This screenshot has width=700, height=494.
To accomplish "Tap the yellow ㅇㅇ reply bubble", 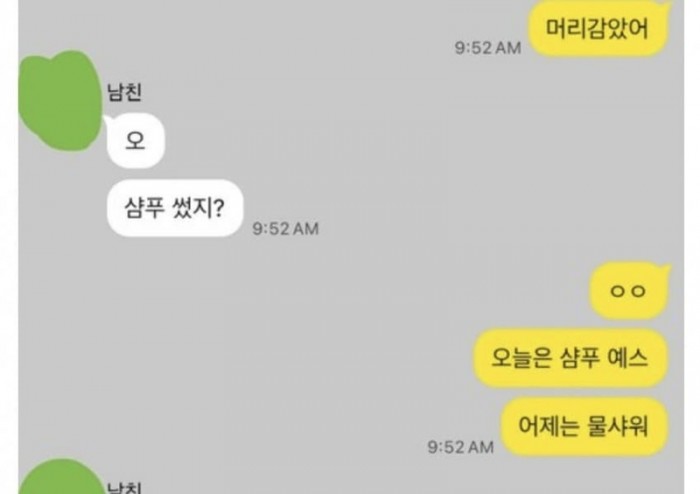I will click(x=629, y=291).
